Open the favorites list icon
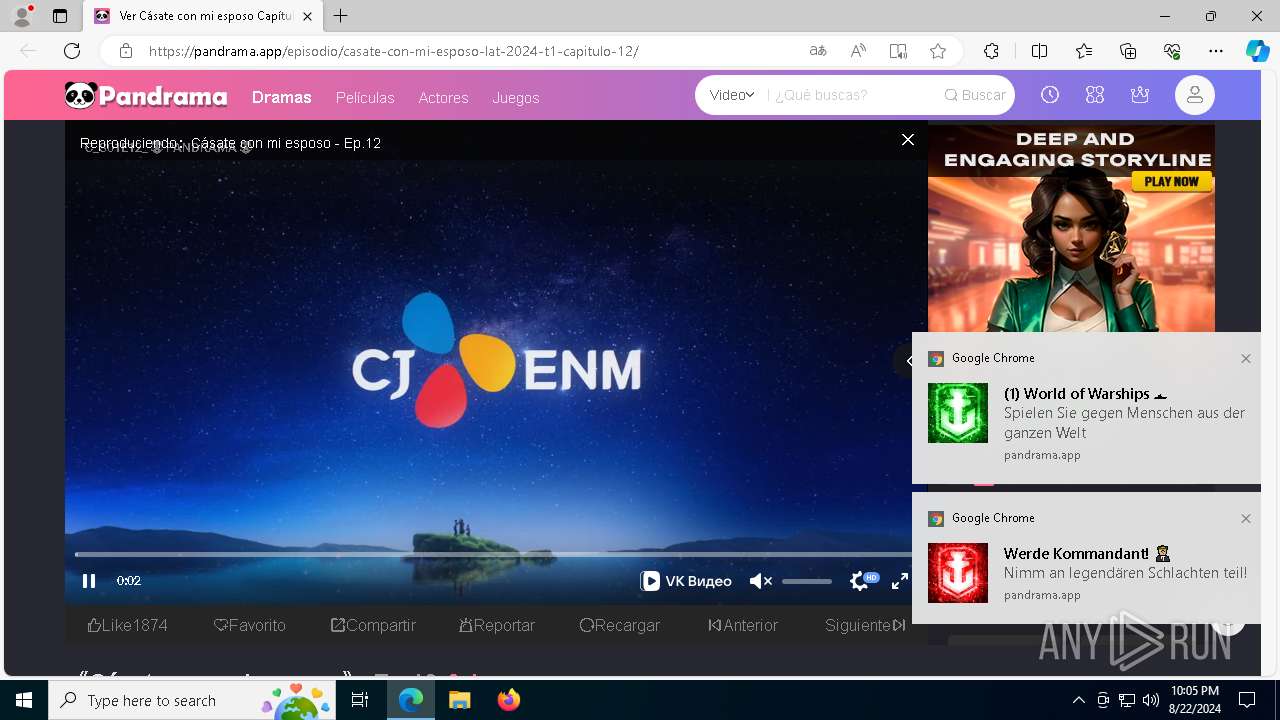This screenshot has width=1280, height=720. 1084,51
